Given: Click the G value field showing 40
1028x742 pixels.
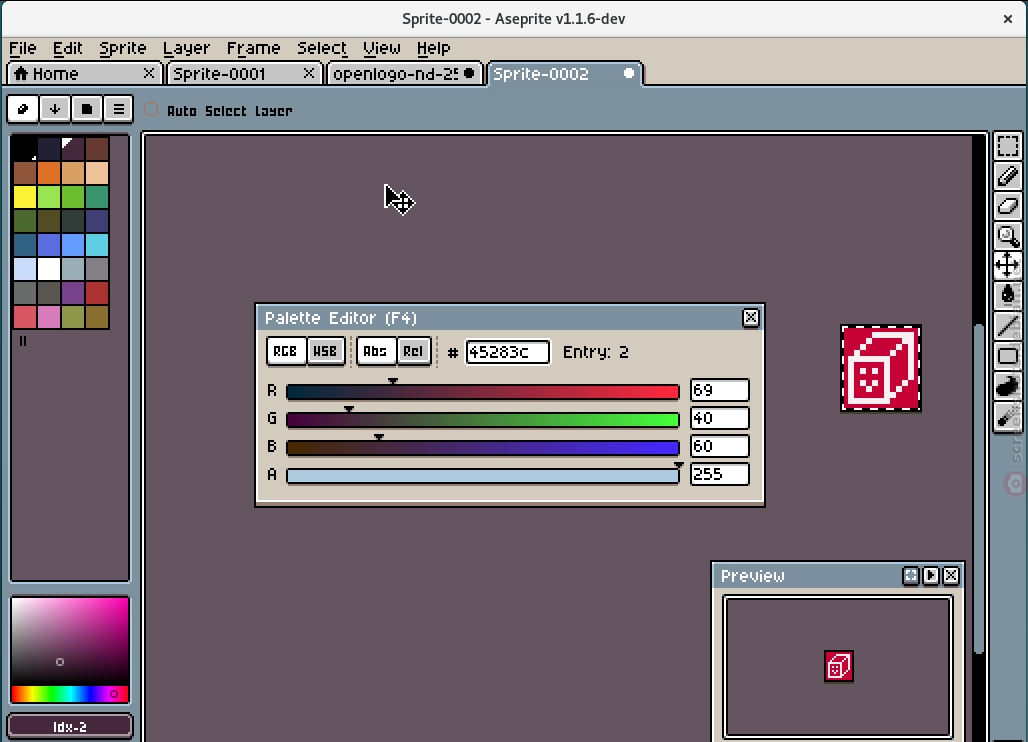Looking at the screenshot, I should [x=719, y=418].
